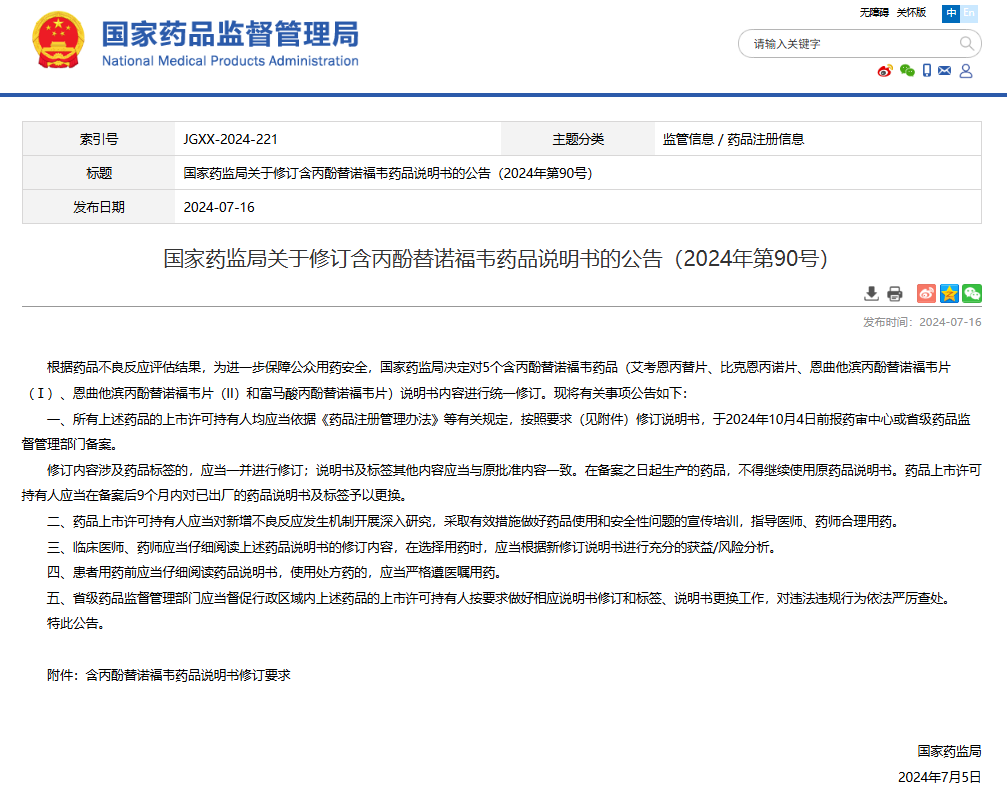This screenshot has height=795, width=1007.
Task: Switch language to En
Action: click(x=969, y=13)
